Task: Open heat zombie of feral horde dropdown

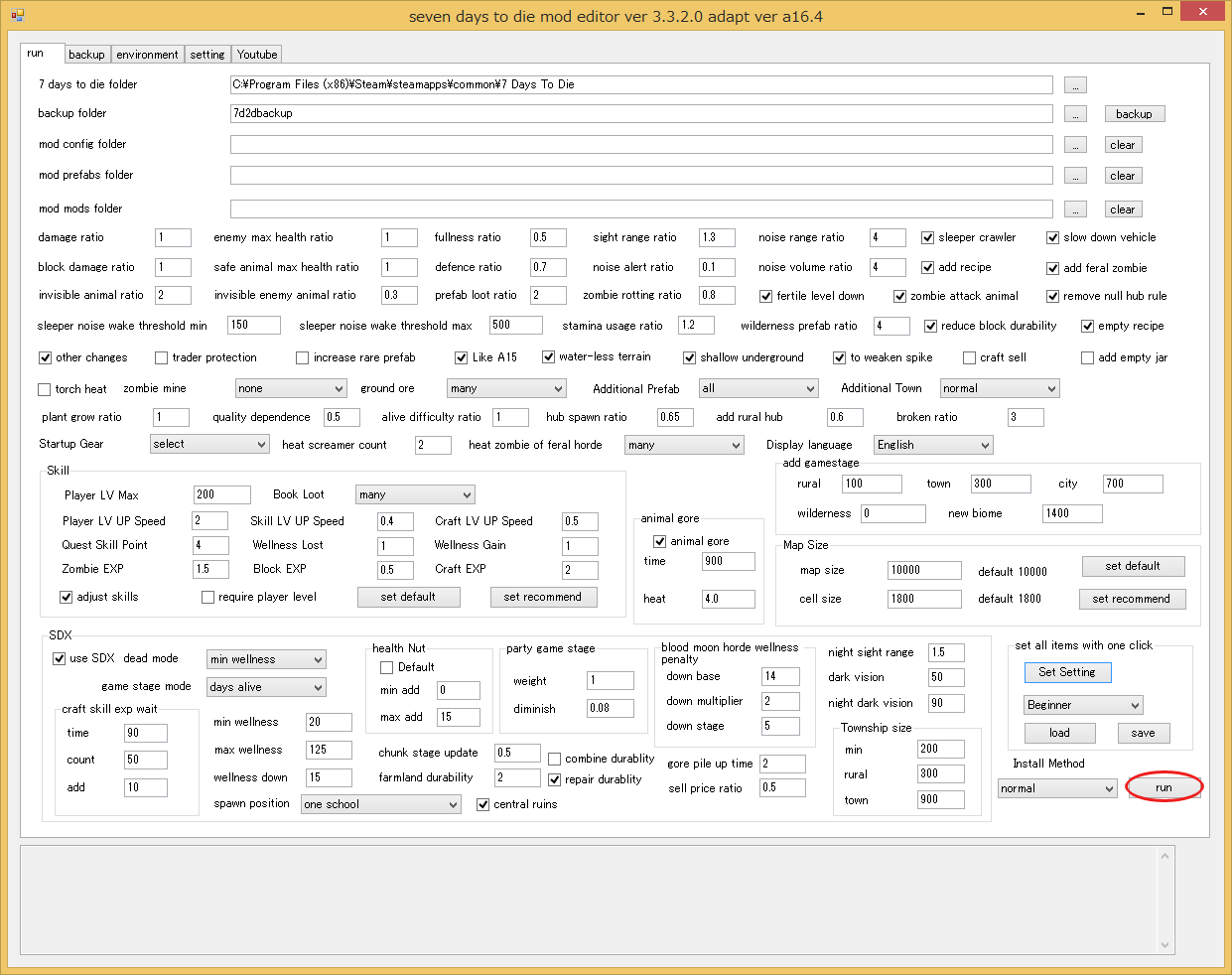Action: (684, 445)
